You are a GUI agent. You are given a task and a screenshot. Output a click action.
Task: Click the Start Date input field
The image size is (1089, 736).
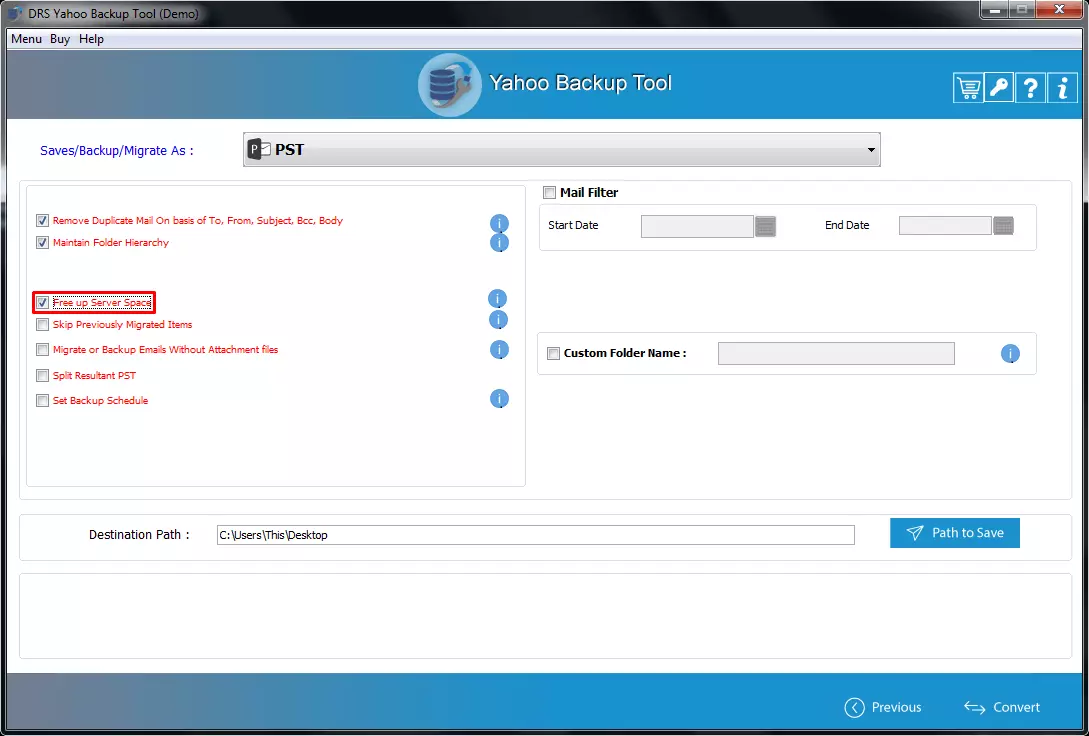[697, 226]
